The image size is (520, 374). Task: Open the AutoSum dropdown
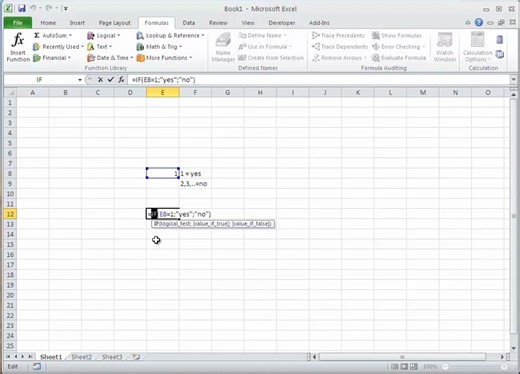[53, 35]
